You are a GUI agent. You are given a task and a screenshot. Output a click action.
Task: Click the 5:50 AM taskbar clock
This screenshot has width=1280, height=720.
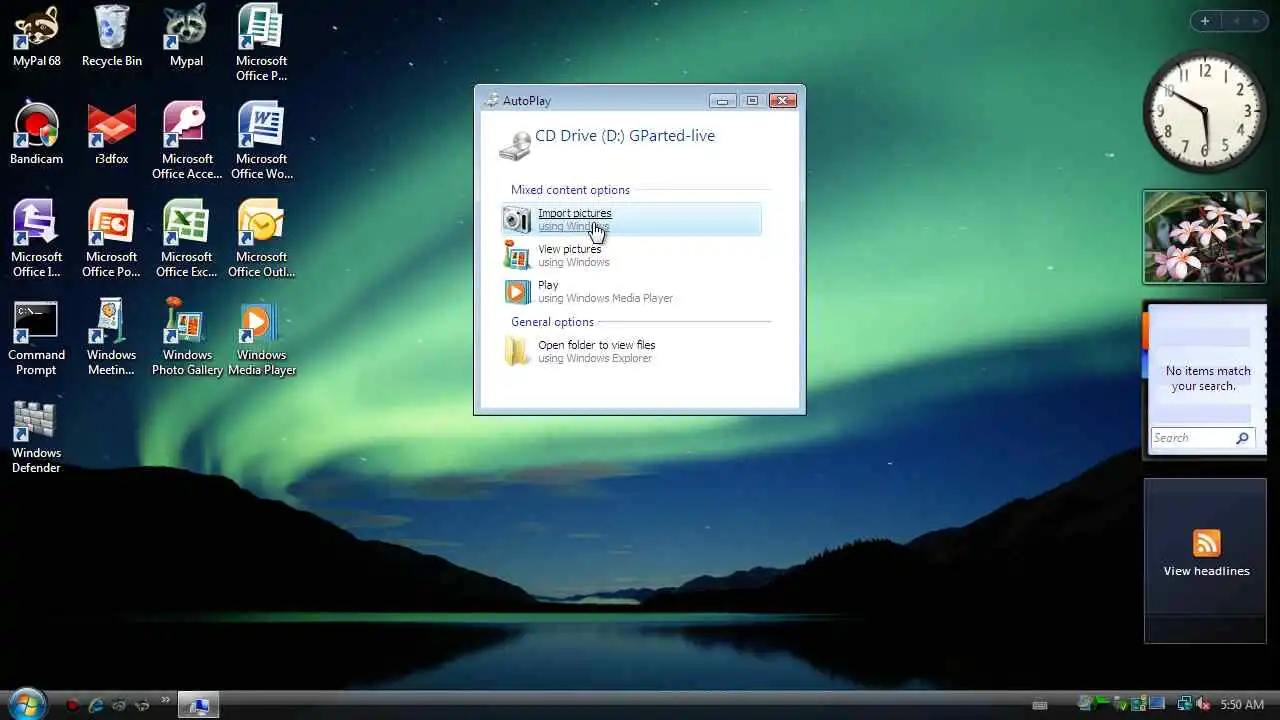pyautogui.click(x=1242, y=705)
